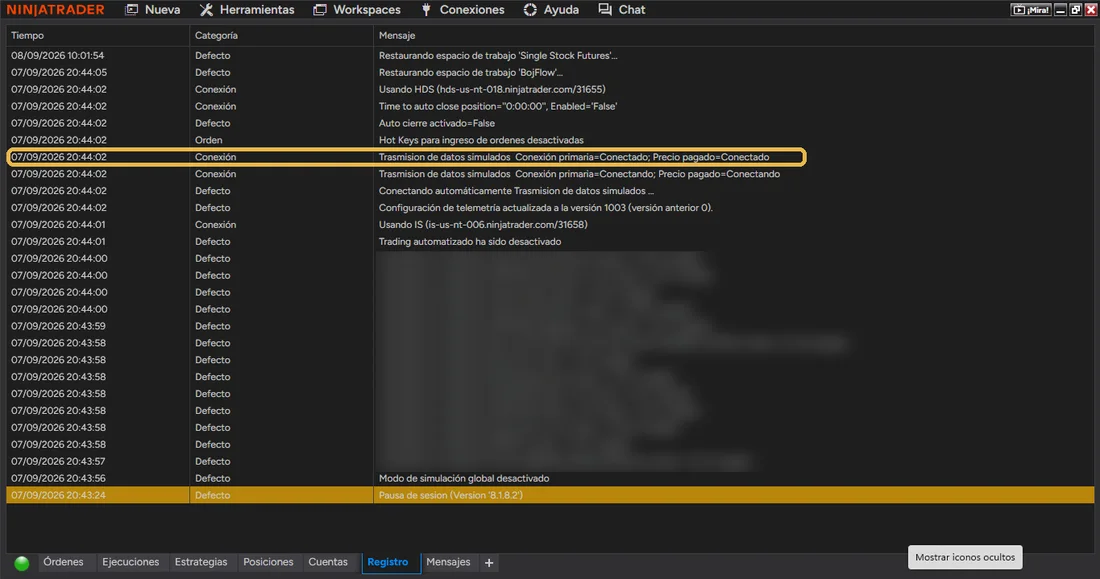This screenshot has width=1100, height=579.
Task: Click the timestamp 07/09/2026 20:43:24
Action: click(58, 495)
